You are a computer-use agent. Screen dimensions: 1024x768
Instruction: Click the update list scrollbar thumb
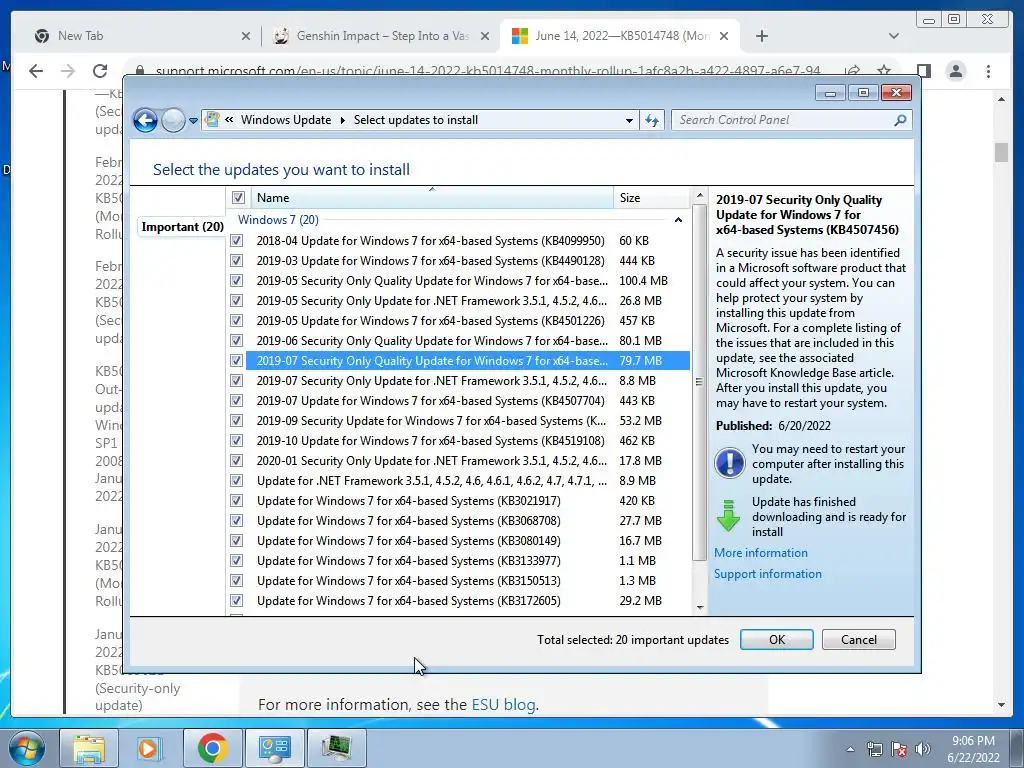[x=699, y=382]
